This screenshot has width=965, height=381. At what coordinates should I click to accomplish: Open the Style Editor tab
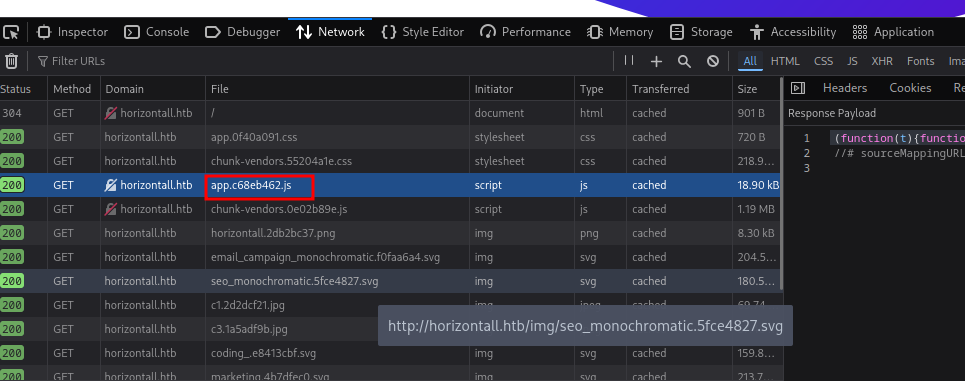(423, 32)
